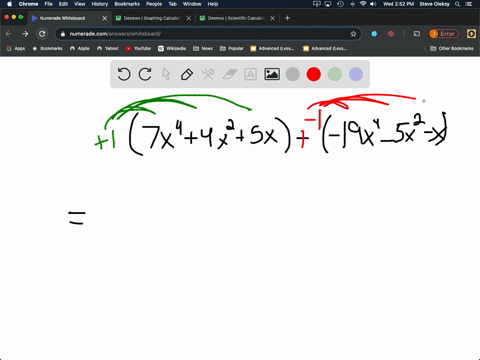The image size is (480, 360).
Task: Bookmark this page with star icon
Action: tap(353, 34)
